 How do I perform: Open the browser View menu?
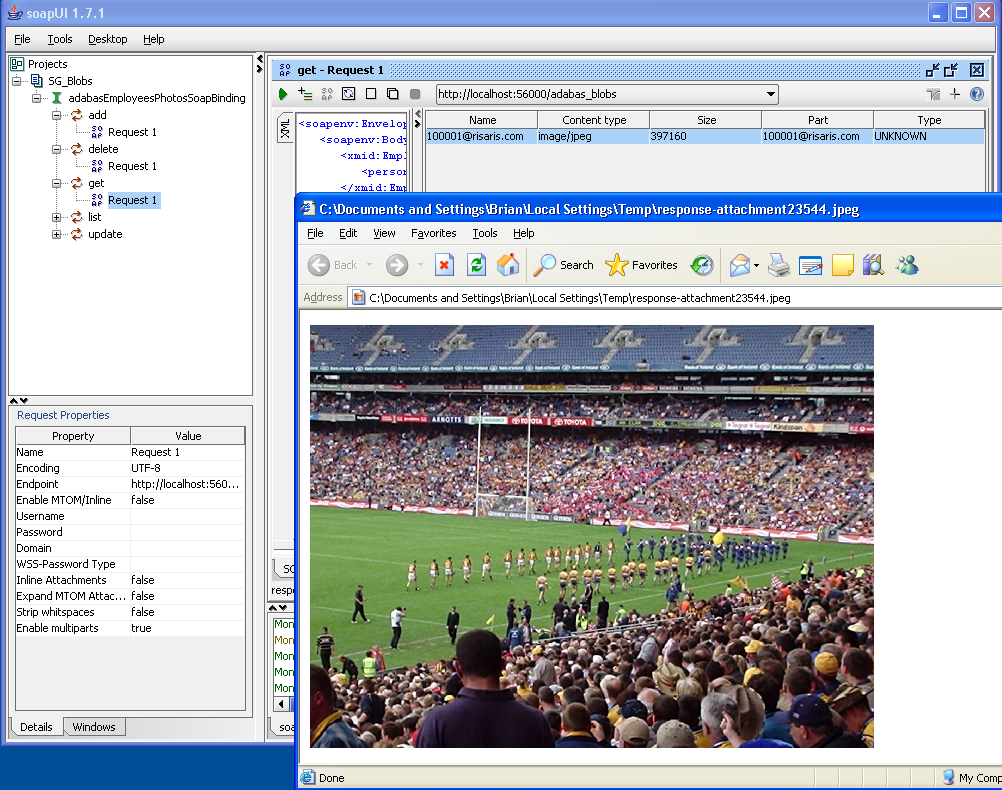coord(384,233)
